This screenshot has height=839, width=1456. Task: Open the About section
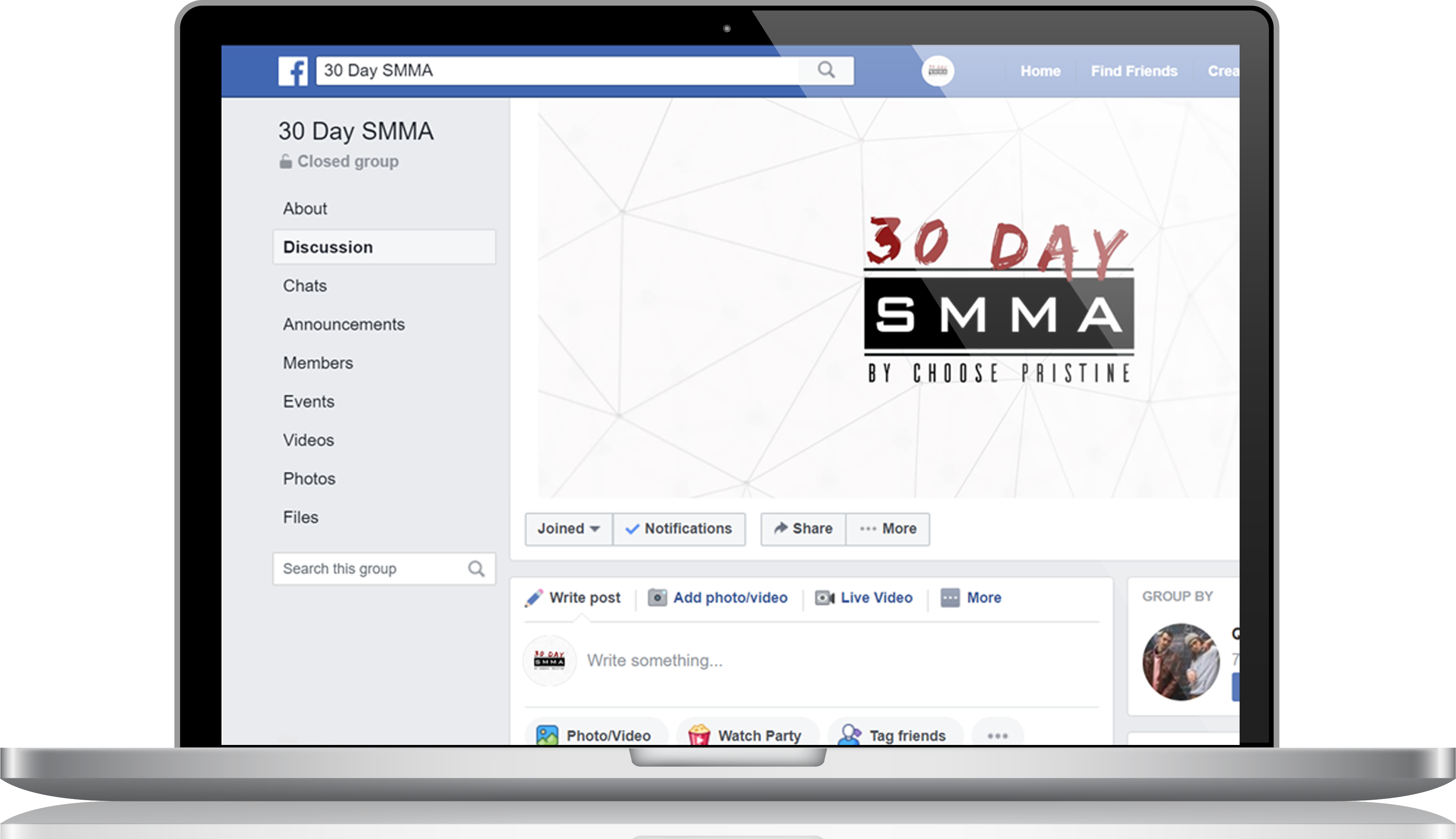[x=304, y=208]
